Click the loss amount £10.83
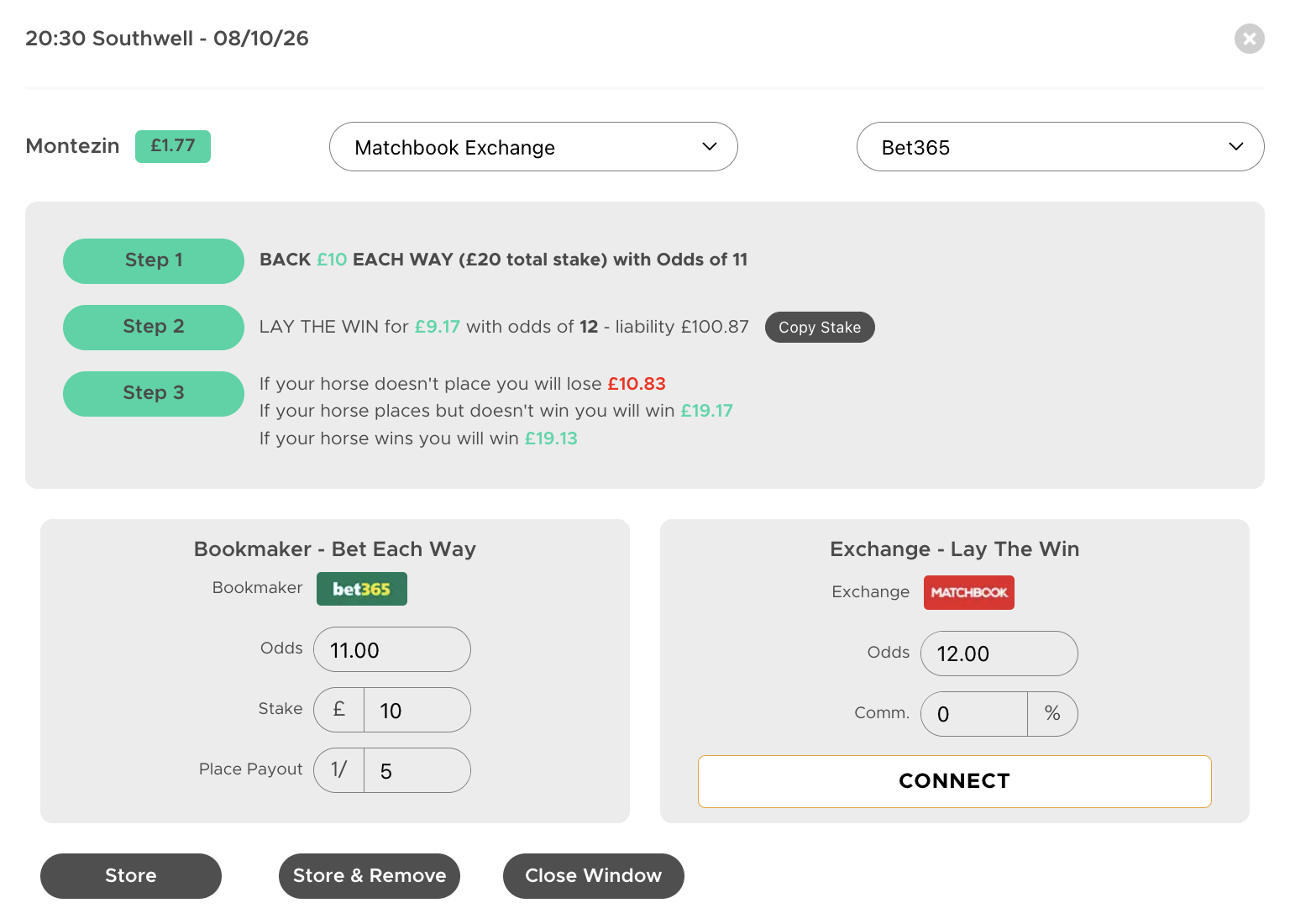This screenshot has width=1290, height=924. pyautogui.click(x=637, y=384)
